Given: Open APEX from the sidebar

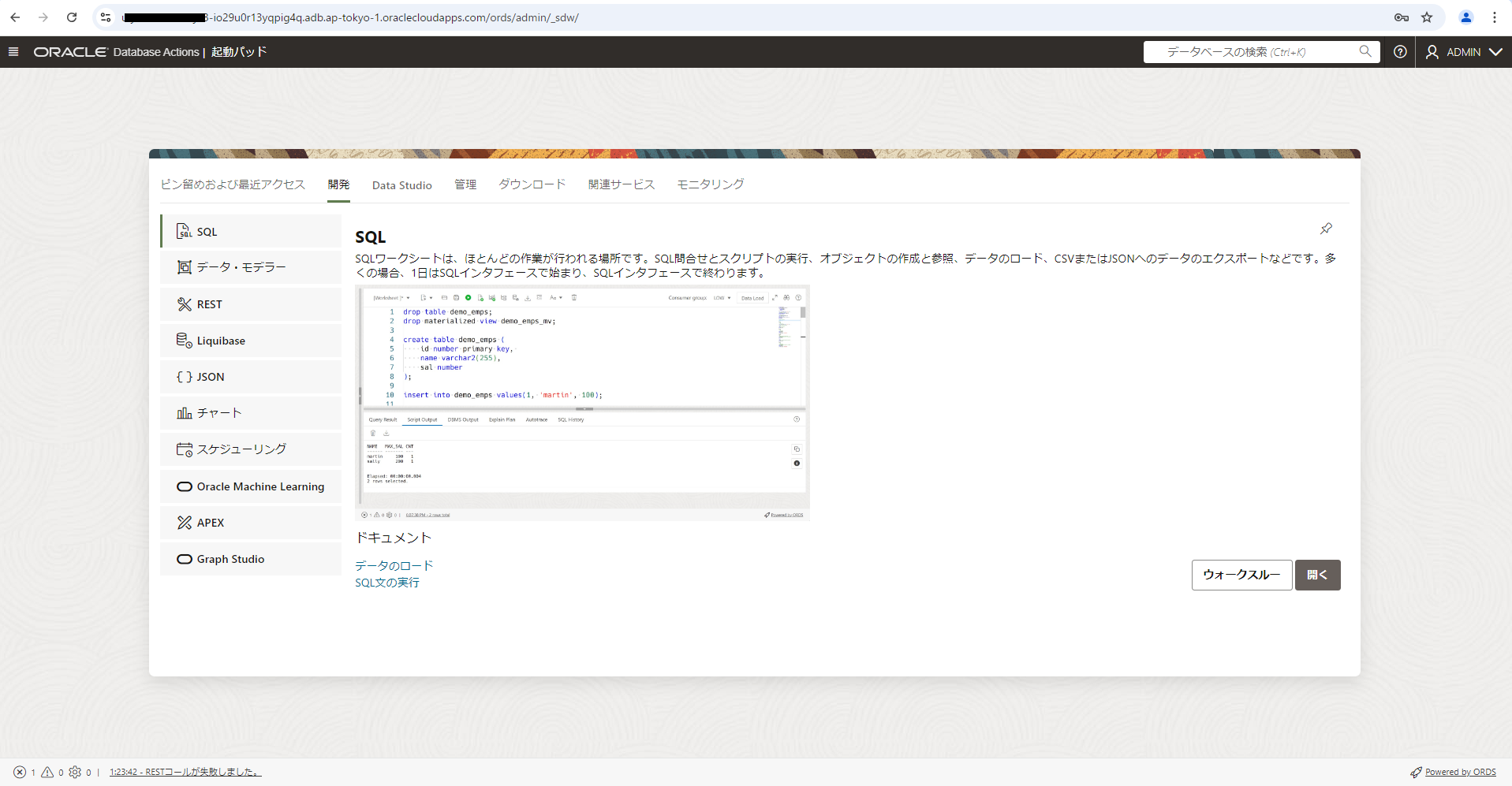Looking at the screenshot, I should (251, 523).
